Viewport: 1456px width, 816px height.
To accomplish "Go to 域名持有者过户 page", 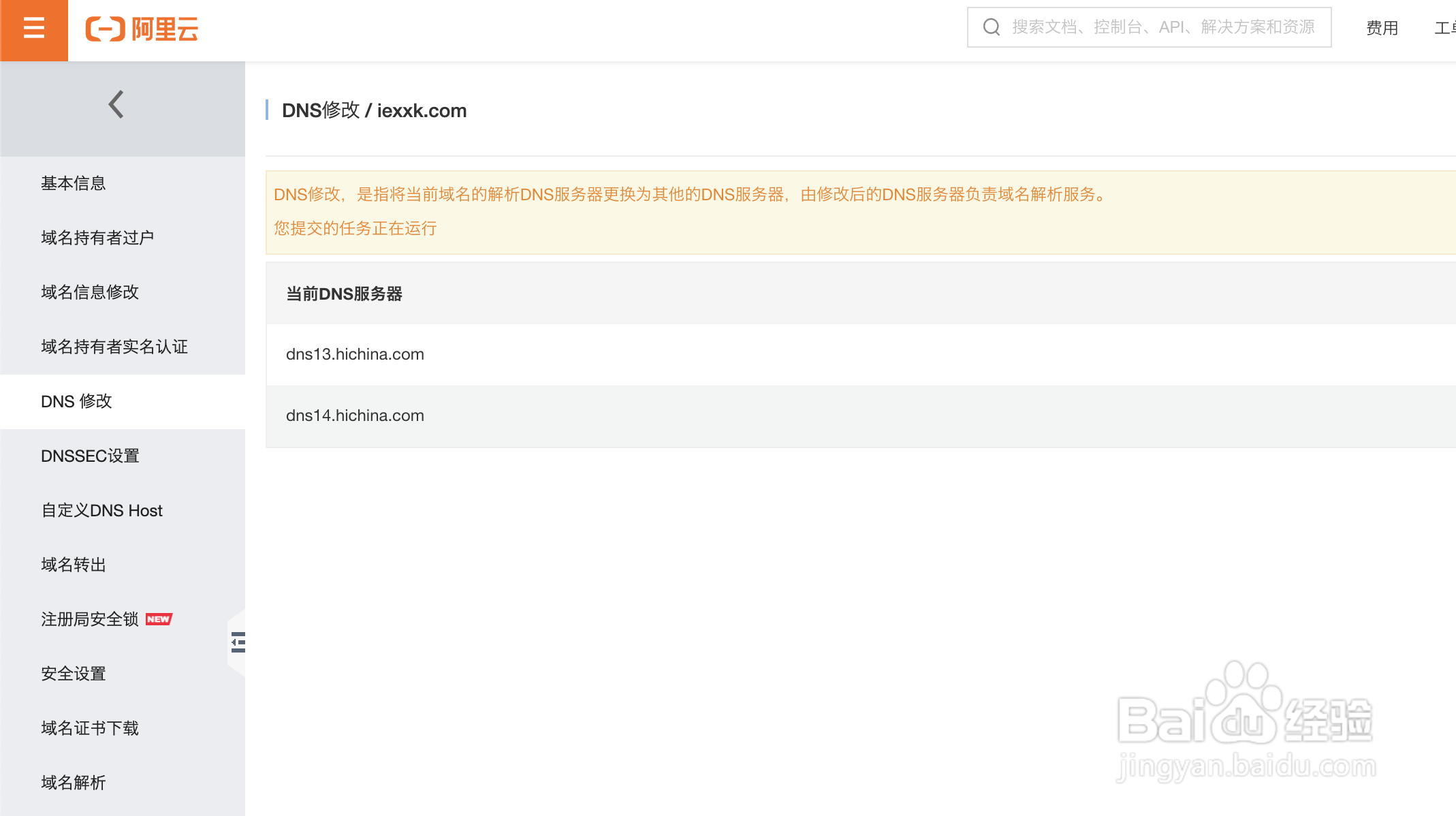I will pyautogui.click(x=97, y=238).
